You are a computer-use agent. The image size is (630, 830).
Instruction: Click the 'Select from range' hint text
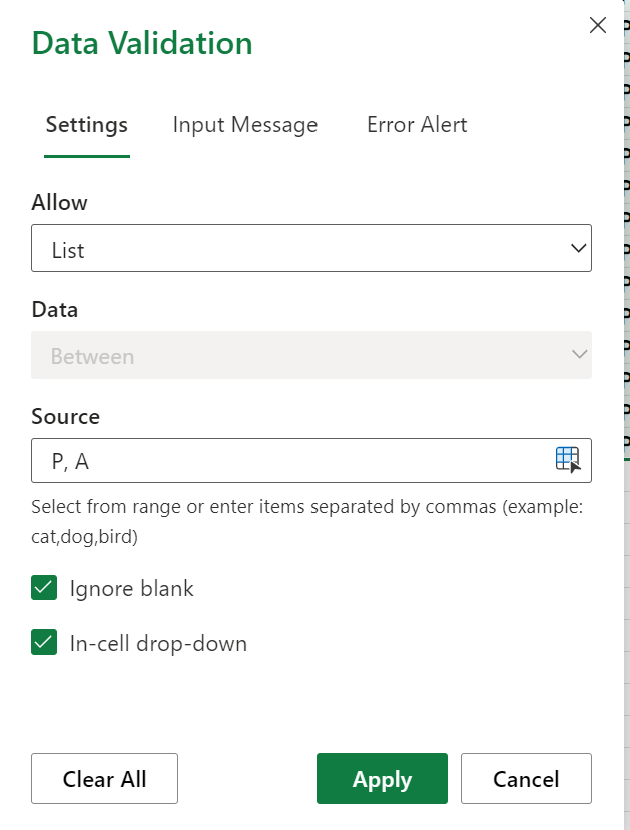307,521
